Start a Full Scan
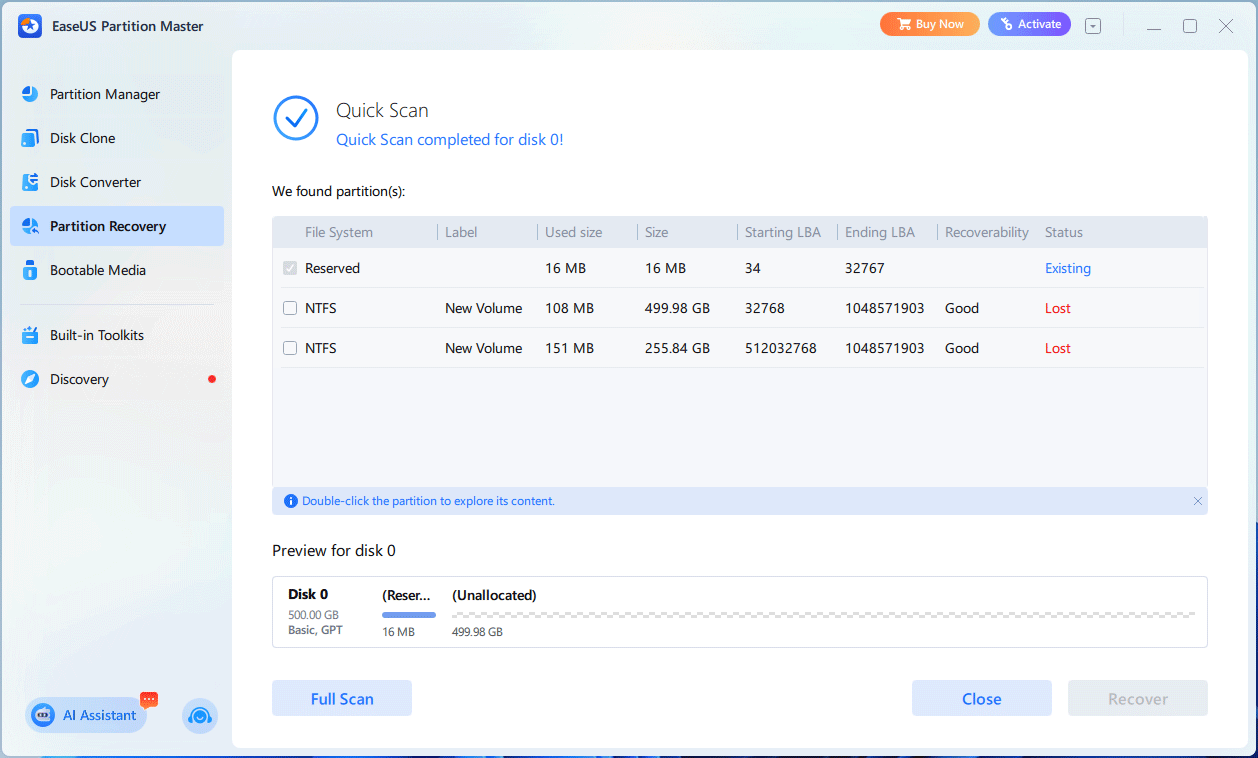1258x758 pixels. [341, 698]
